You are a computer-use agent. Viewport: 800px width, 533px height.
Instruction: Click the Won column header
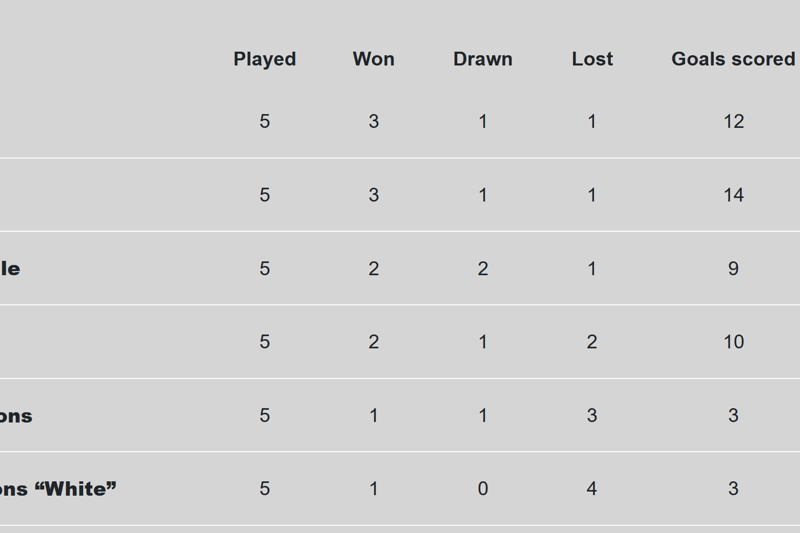[x=373, y=59]
